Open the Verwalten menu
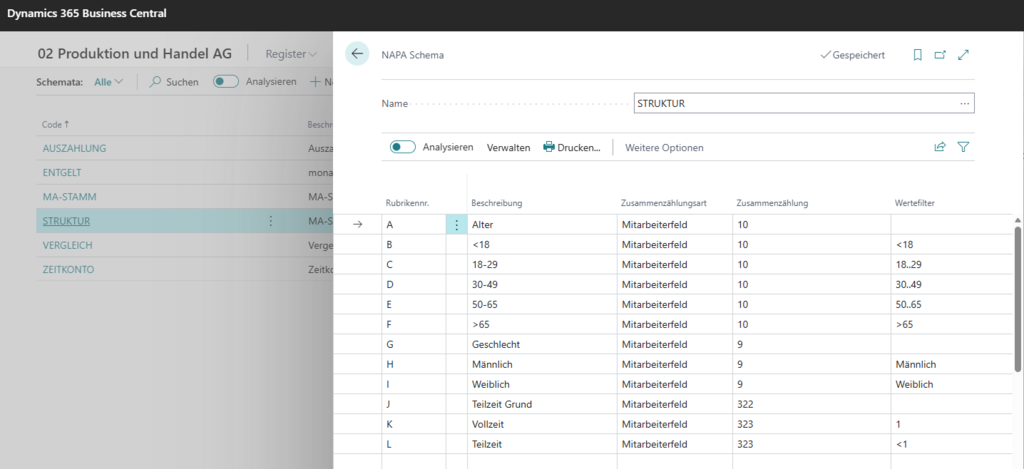1024x469 pixels. (509, 148)
